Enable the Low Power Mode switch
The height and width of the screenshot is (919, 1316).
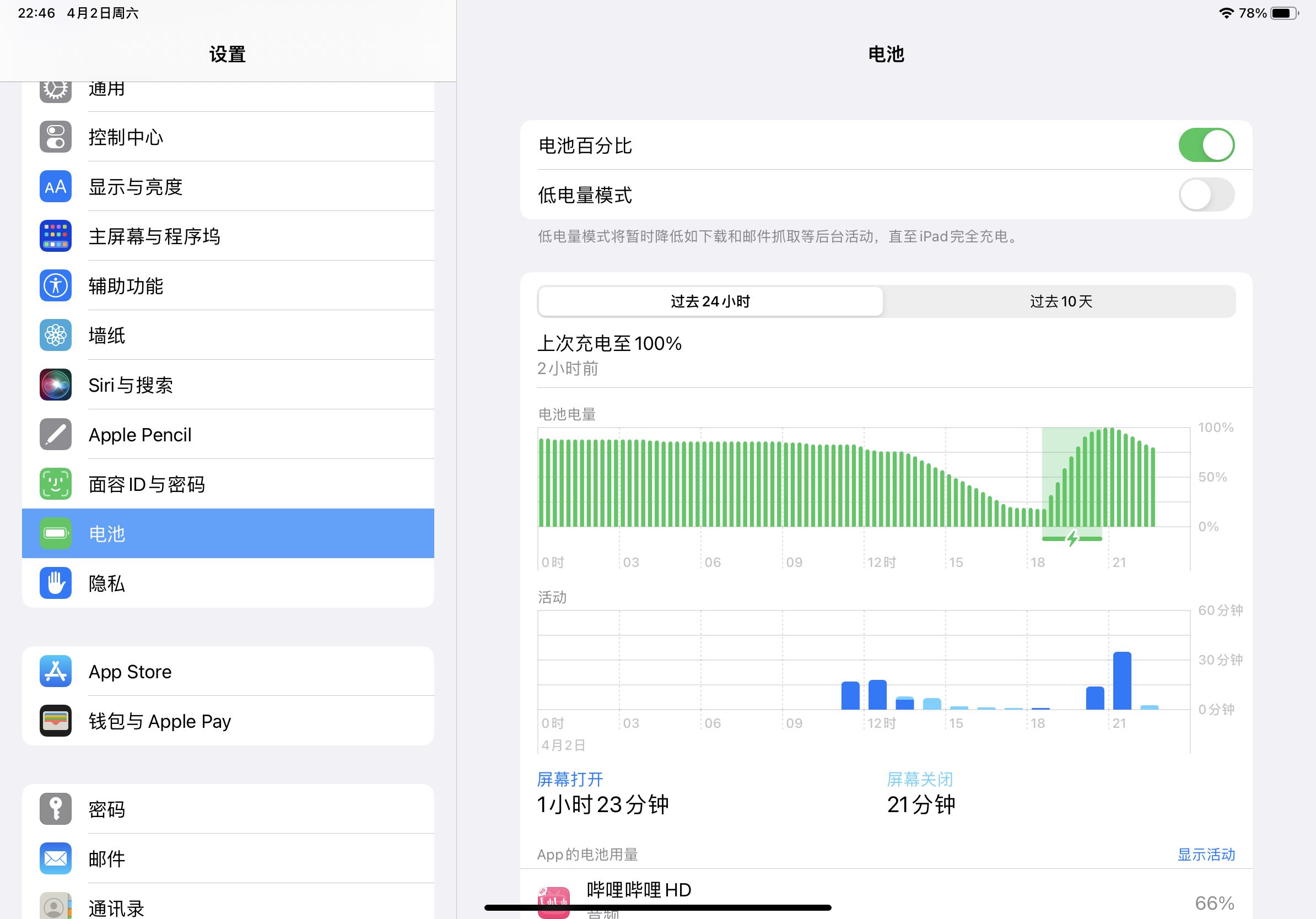[1206, 195]
